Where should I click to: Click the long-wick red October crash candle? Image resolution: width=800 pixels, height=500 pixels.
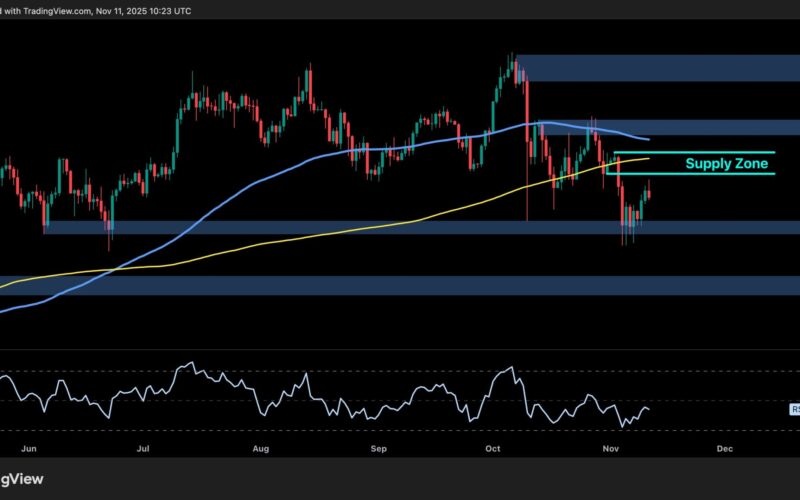pyautogui.click(x=526, y=150)
